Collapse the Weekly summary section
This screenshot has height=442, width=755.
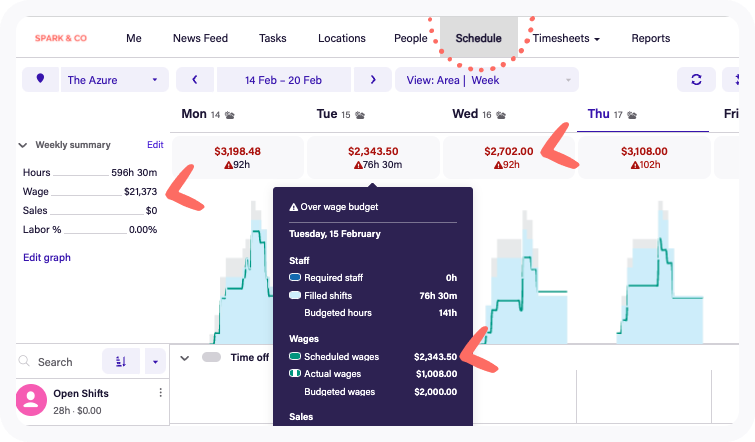tap(23, 145)
